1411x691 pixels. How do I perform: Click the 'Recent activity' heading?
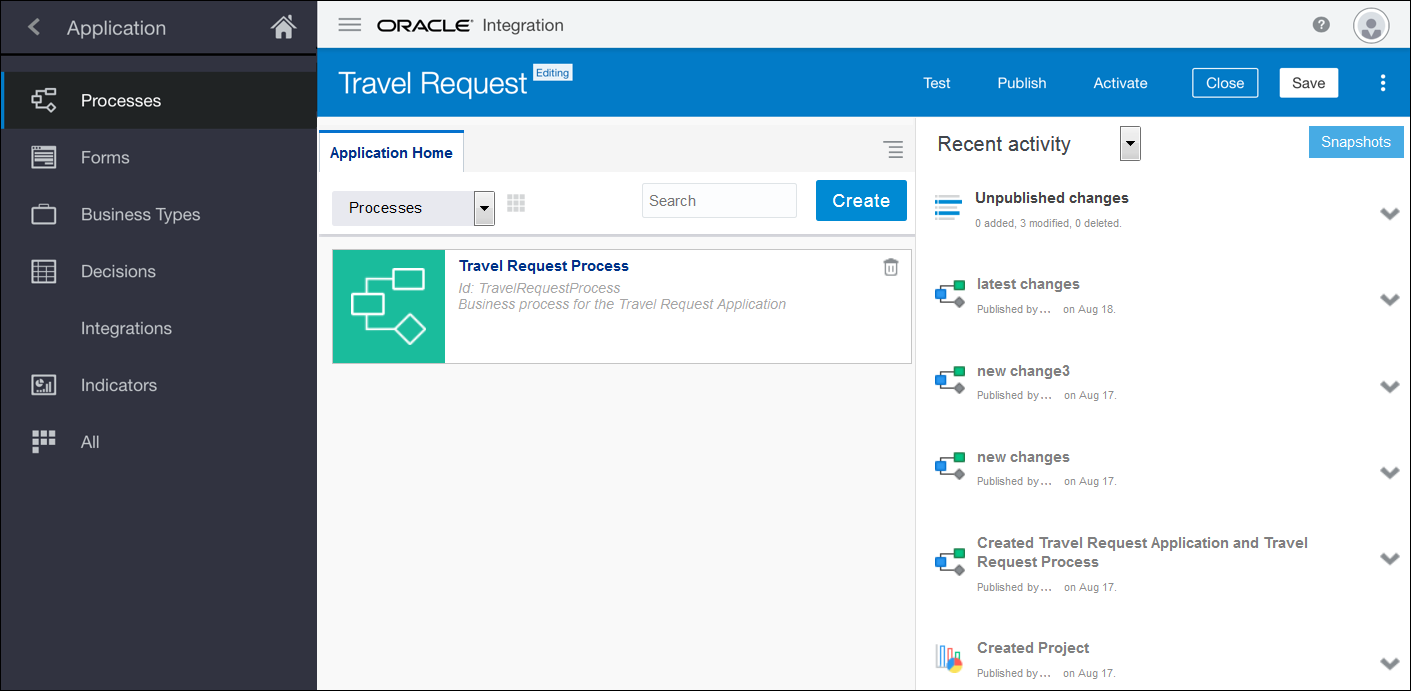(x=1004, y=144)
